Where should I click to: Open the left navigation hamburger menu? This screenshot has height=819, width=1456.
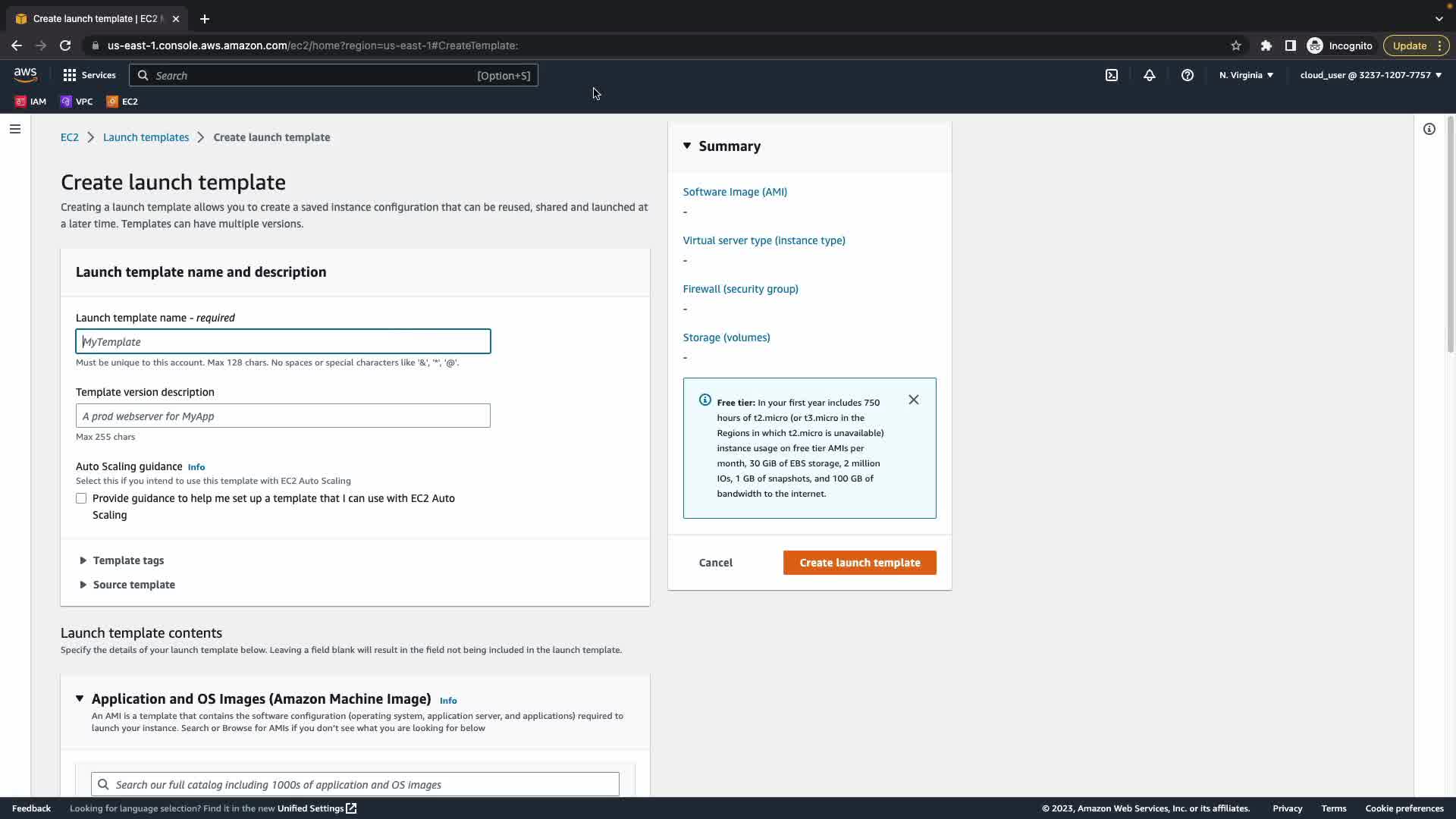14,129
